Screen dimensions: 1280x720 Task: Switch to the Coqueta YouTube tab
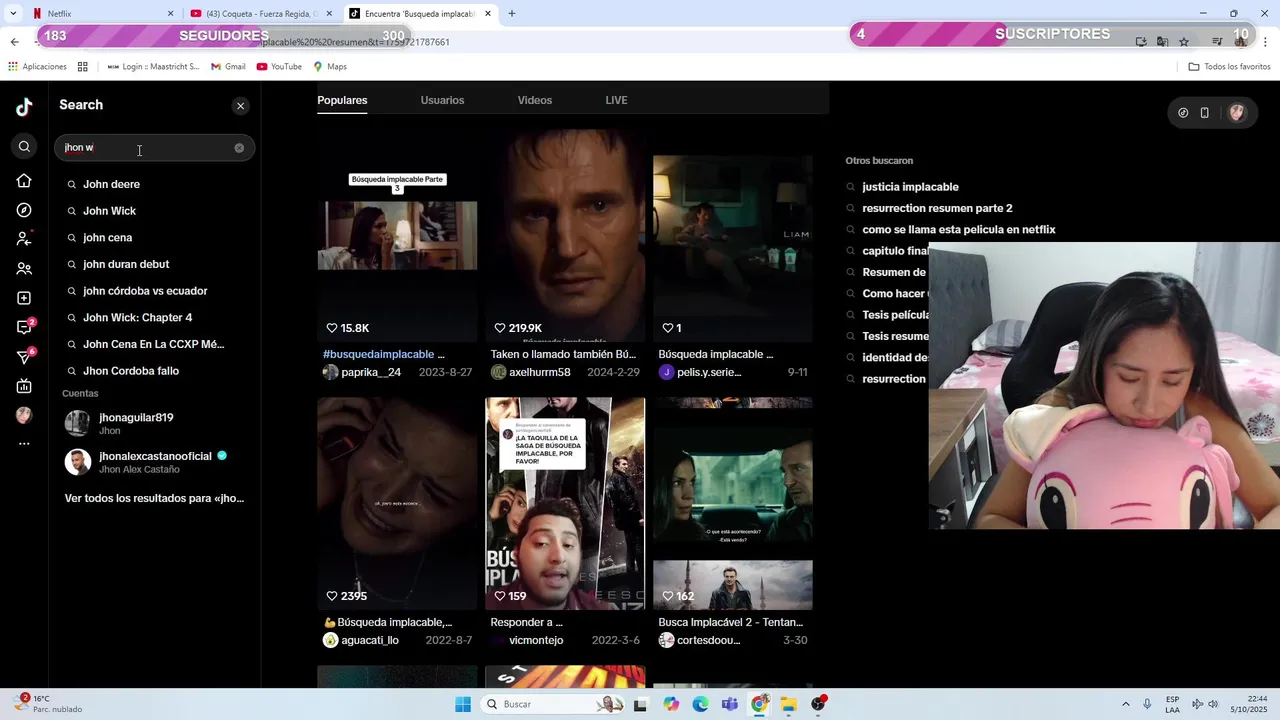(x=260, y=14)
